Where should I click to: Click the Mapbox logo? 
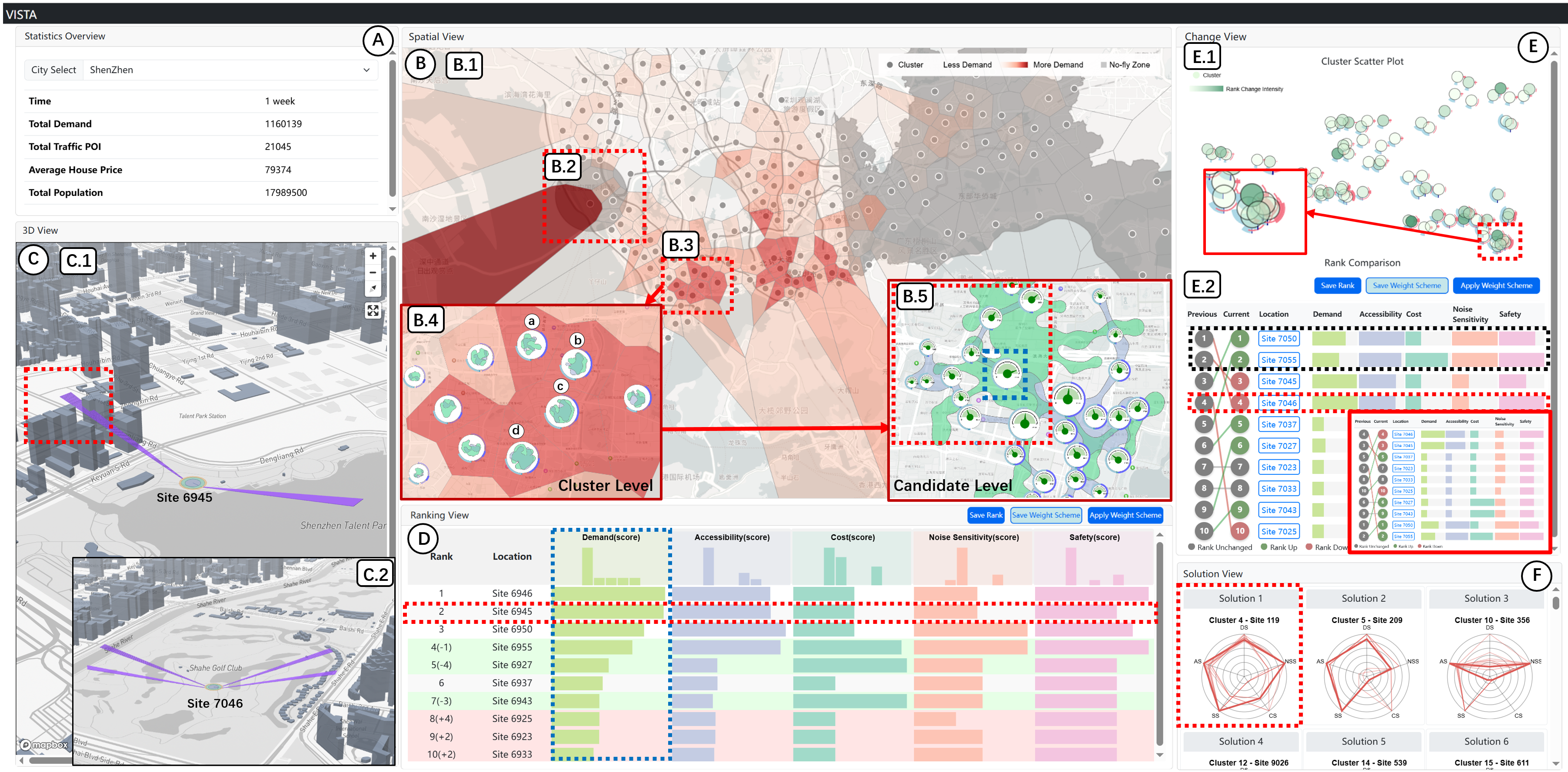pos(44,745)
